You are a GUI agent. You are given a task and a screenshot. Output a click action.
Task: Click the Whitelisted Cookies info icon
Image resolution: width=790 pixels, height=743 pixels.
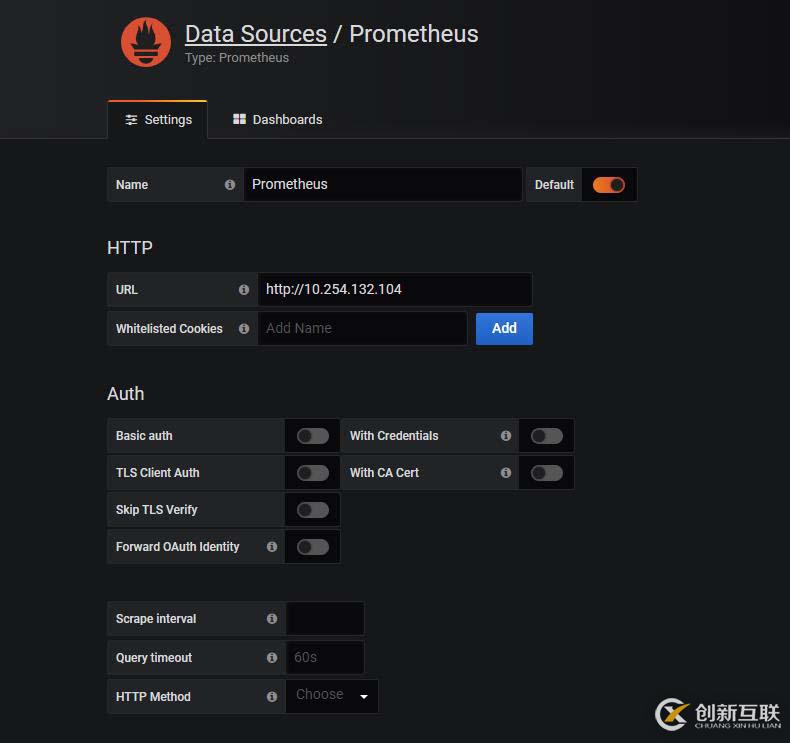click(244, 328)
